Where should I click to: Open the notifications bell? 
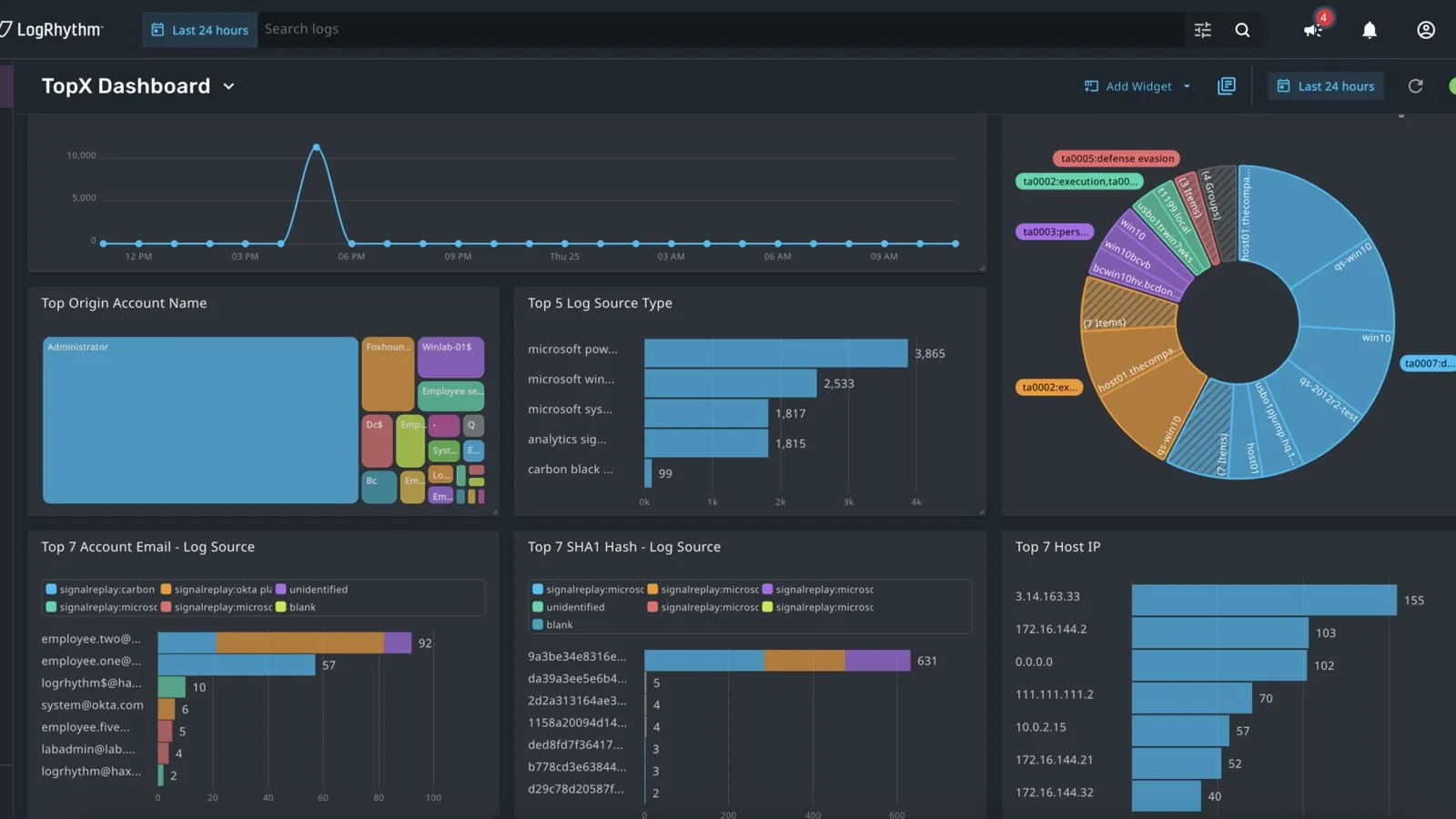(1369, 30)
